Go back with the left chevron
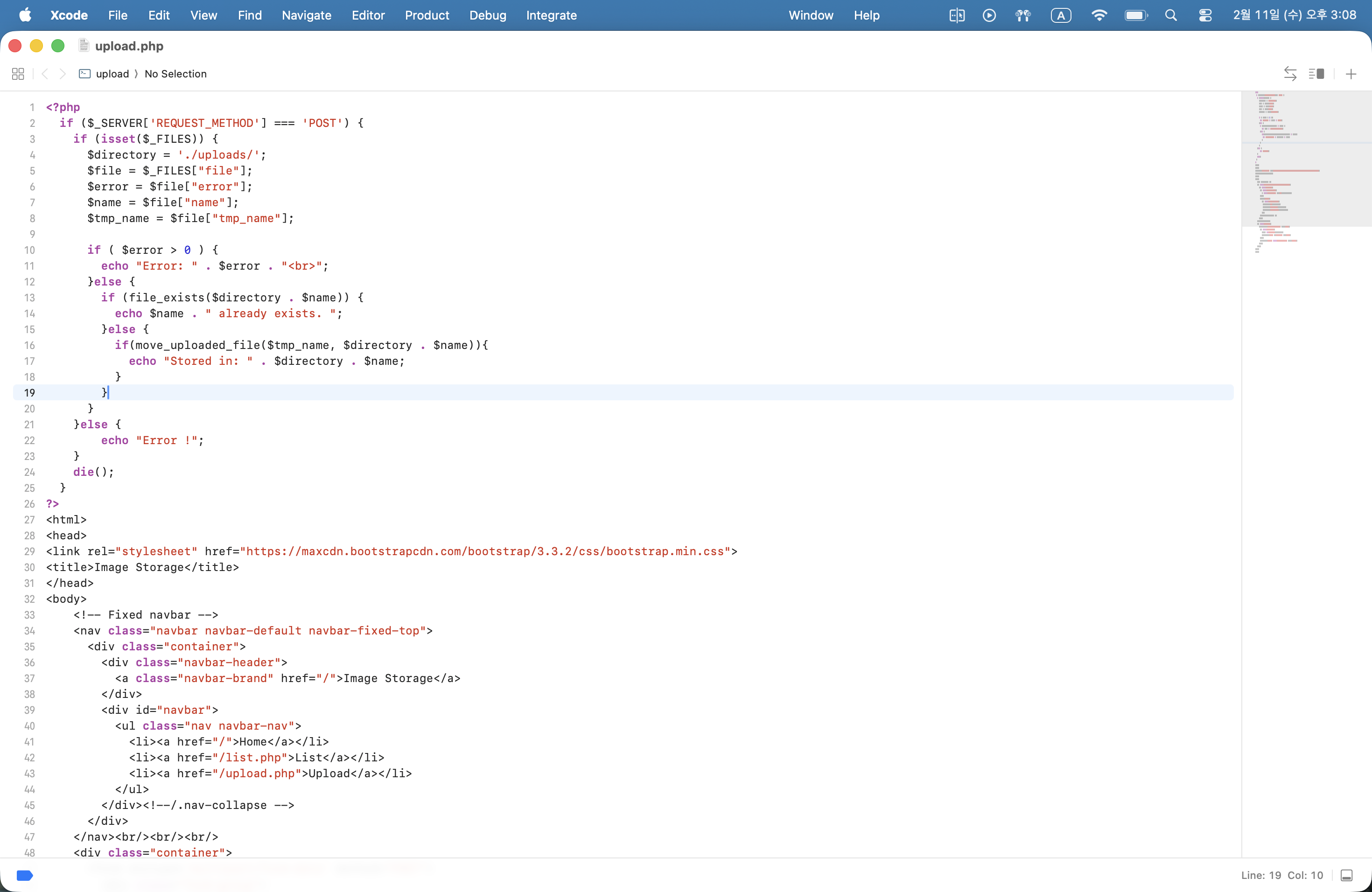Viewport: 1372px width, 892px height. (x=45, y=74)
